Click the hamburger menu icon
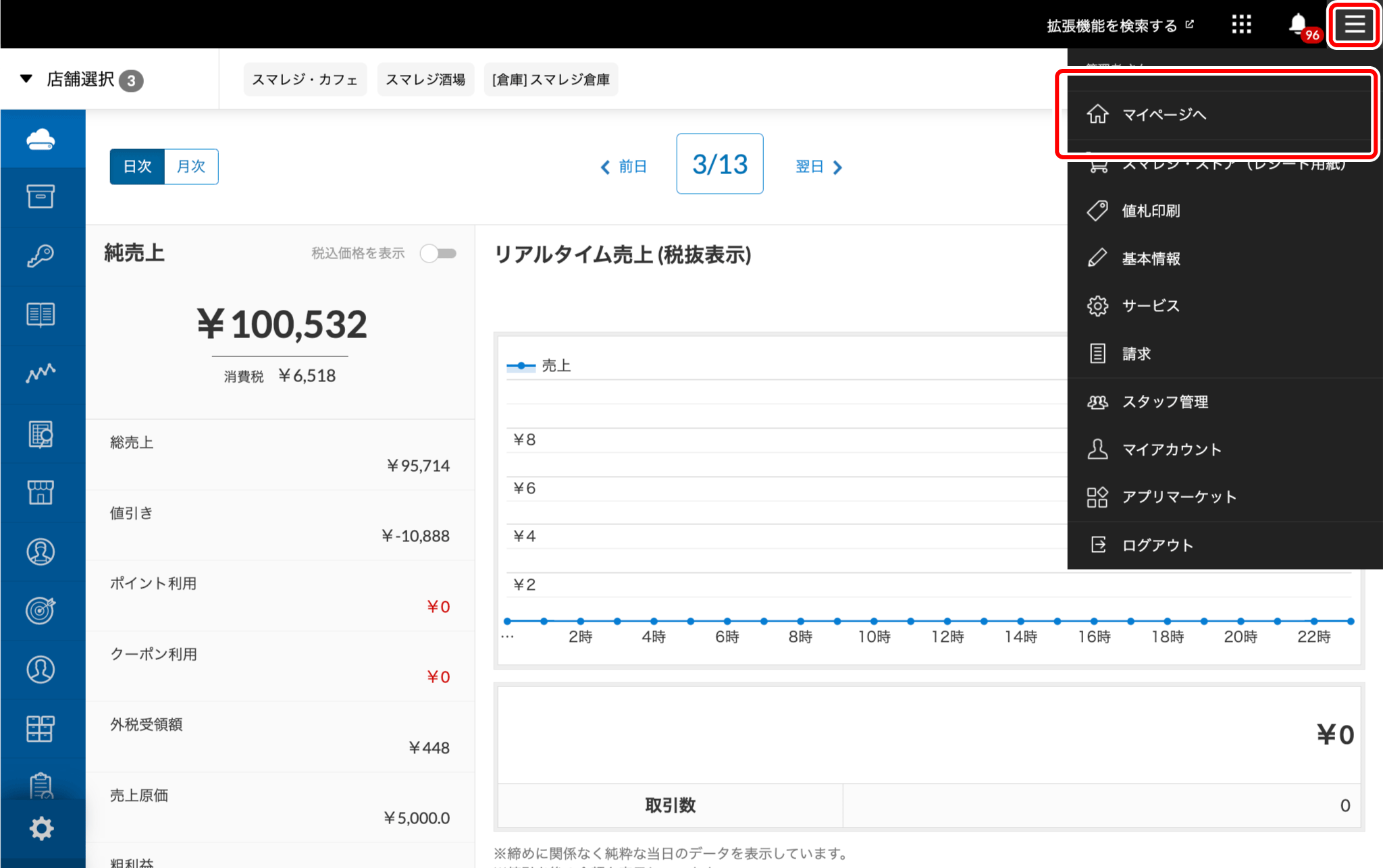Image resolution: width=1383 pixels, height=868 pixels. [x=1354, y=25]
